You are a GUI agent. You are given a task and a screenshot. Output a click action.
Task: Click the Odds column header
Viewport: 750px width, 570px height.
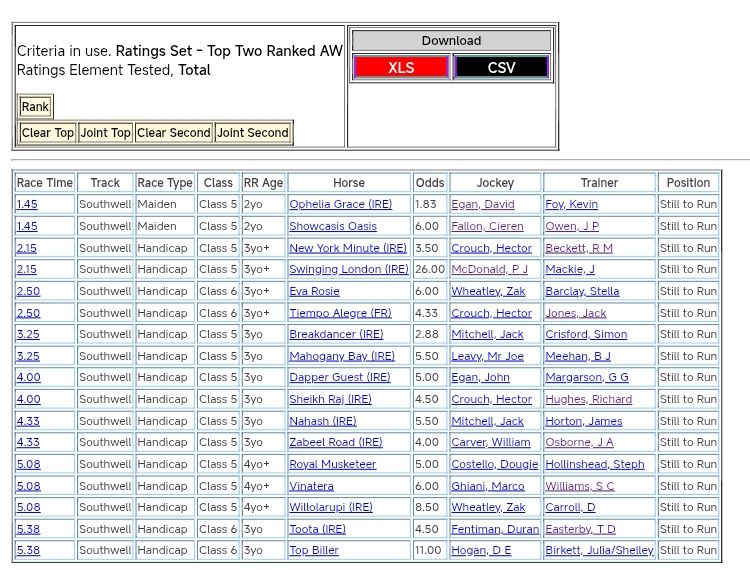430,183
